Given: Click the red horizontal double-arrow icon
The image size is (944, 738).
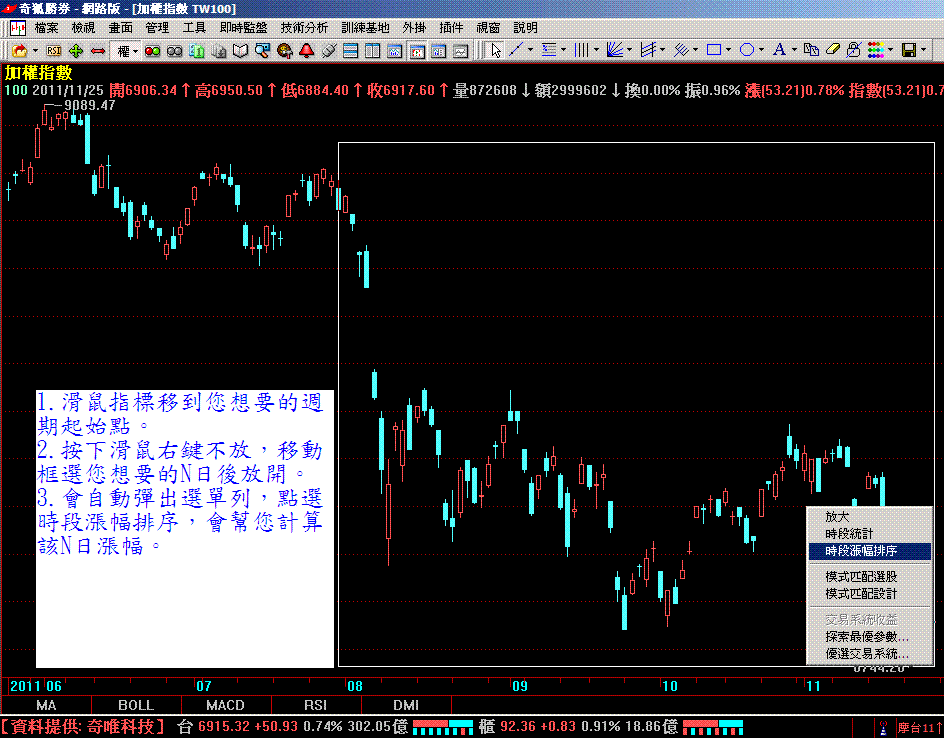Looking at the screenshot, I should click(x=98, y=51).
